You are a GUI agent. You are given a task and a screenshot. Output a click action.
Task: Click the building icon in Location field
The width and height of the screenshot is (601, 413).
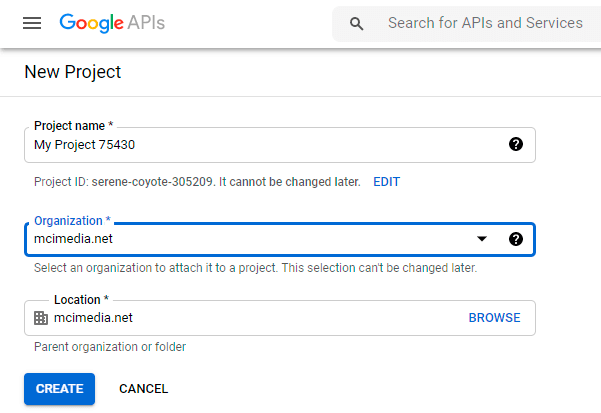pyautogui.click(x=41, y=318)
